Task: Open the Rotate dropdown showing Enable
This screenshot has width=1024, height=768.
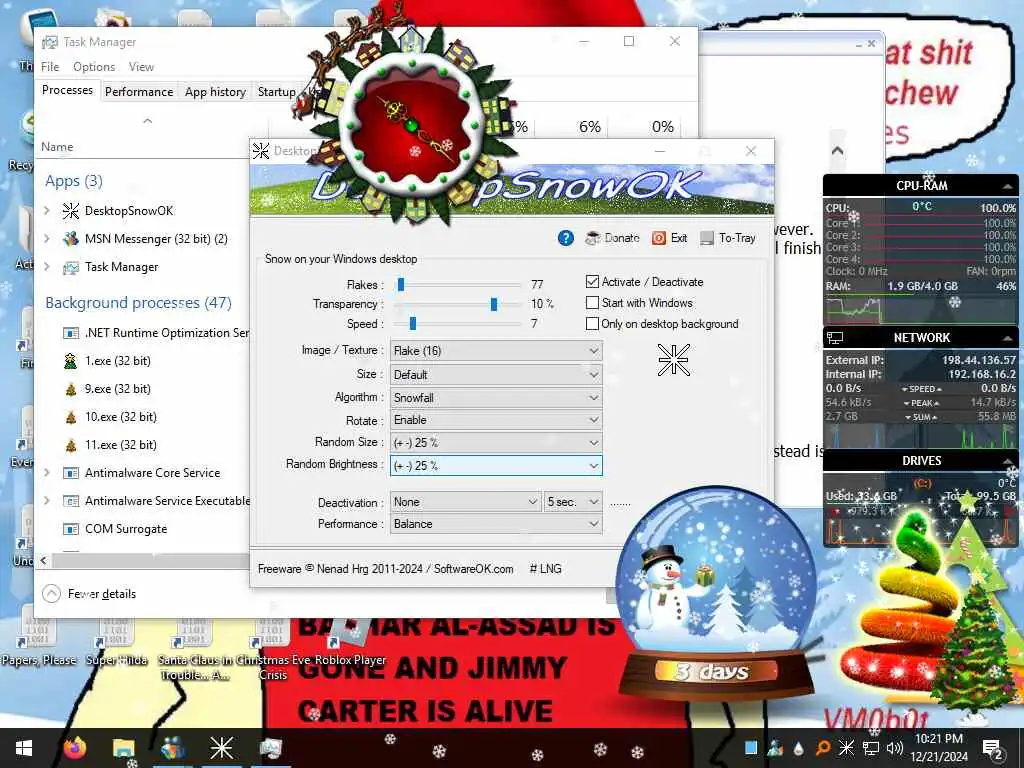Action: coord(496,420)
